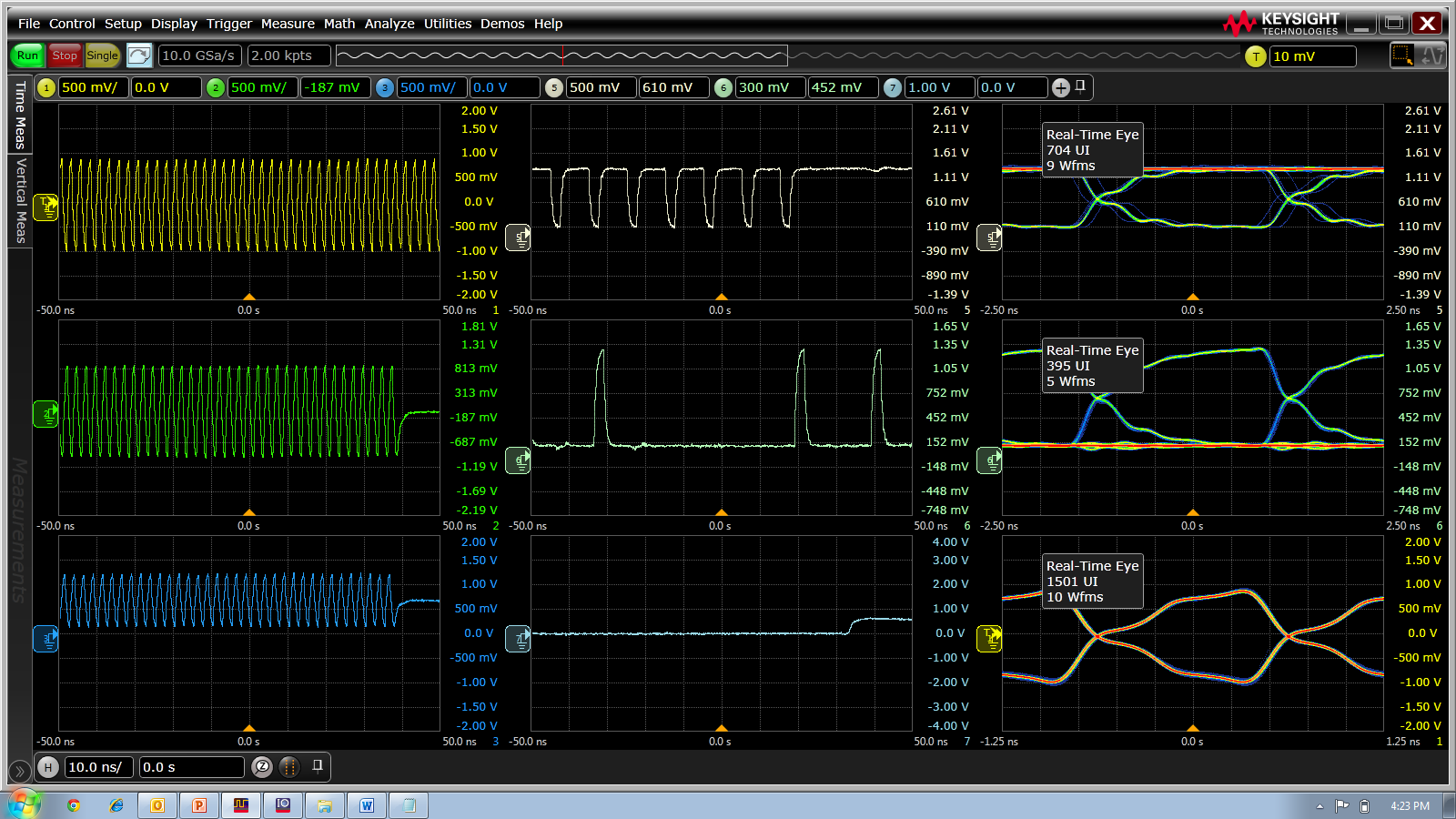This screenshot has height=819, width=1456.
Task: Toggle channel 2 display button
Action: pyautogui.click(x=216, y=87)
